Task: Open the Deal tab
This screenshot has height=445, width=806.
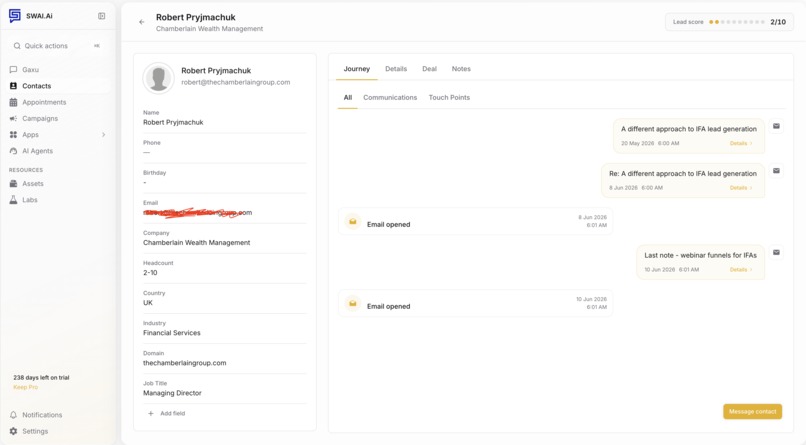Action: coord(429,69)
